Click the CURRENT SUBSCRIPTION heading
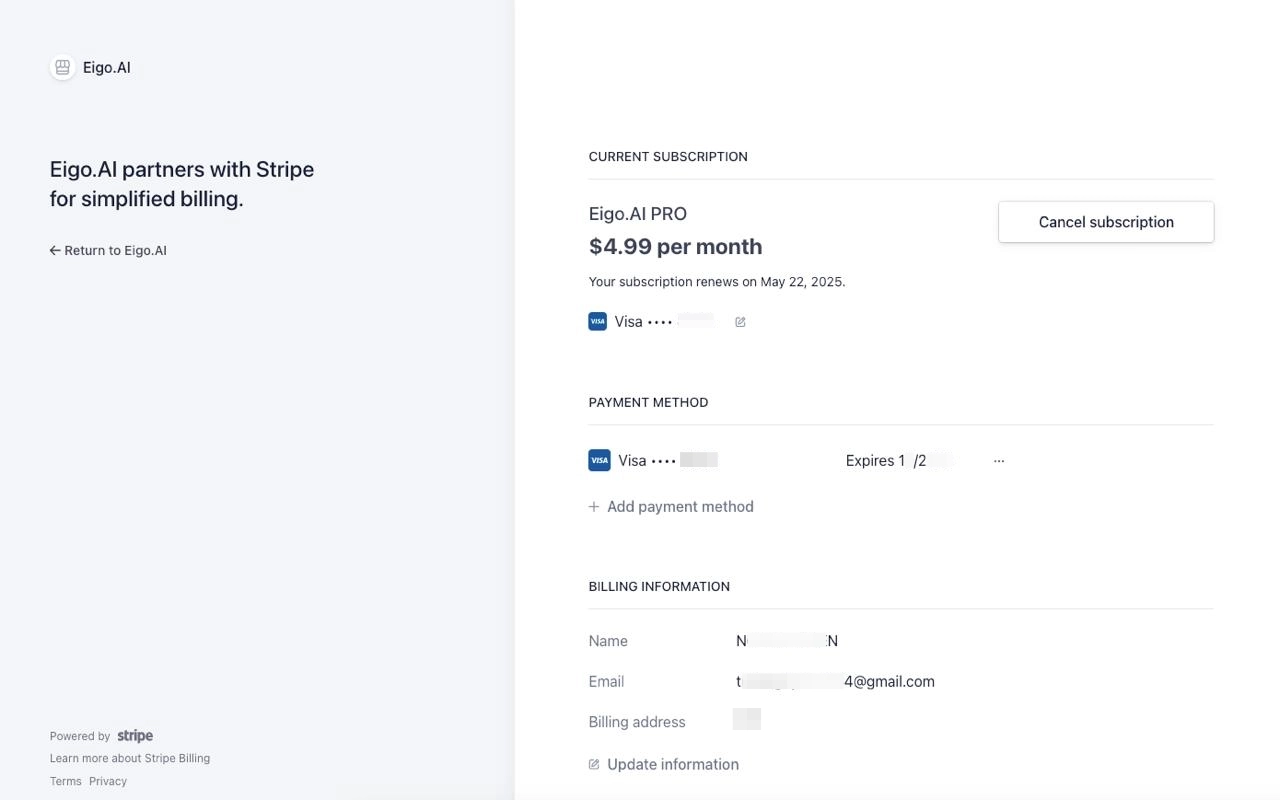This screenshot has width=1280, height=800. pyautogui.click(x=668, y=157)
